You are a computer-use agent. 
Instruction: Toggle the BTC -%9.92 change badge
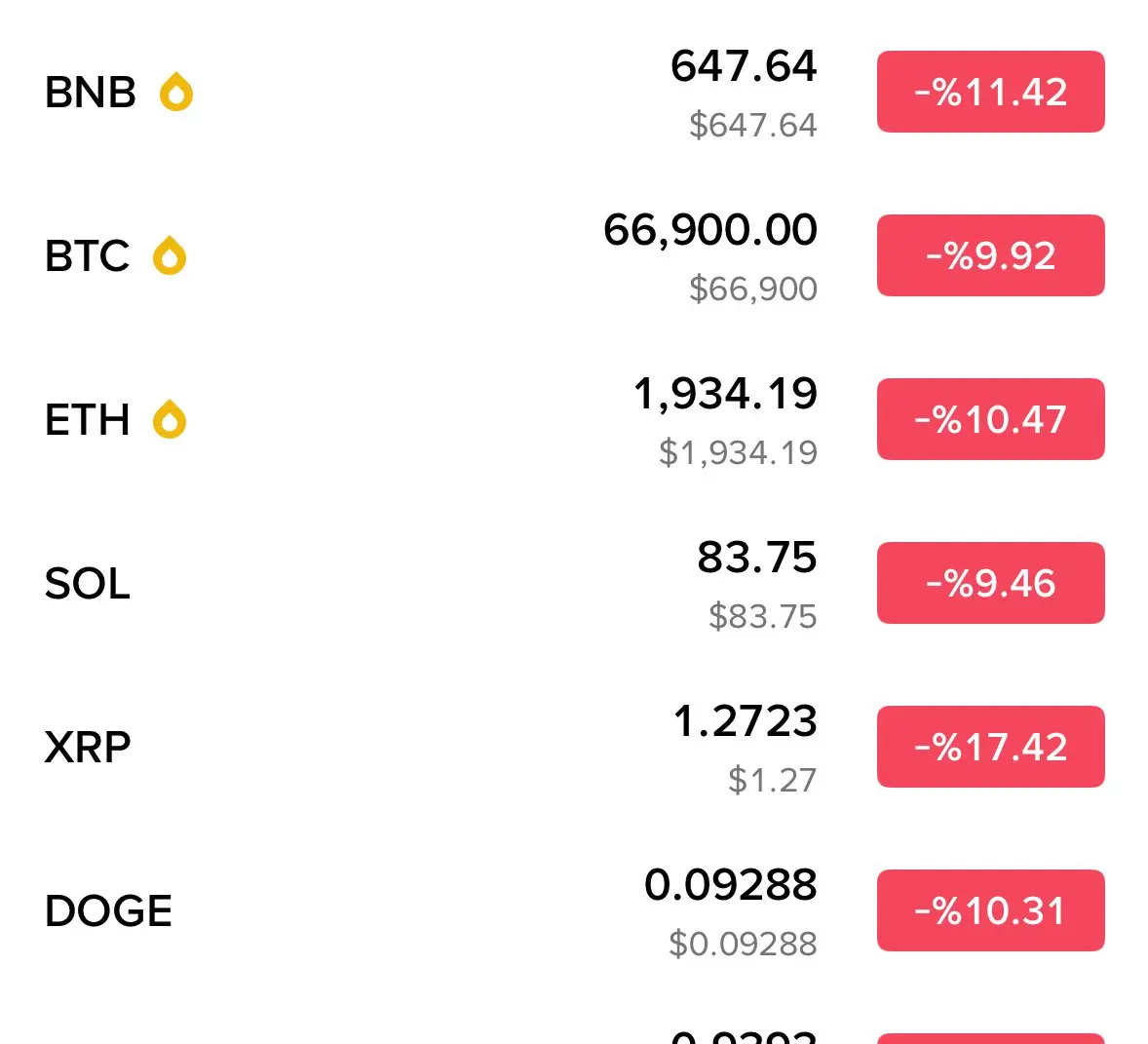990,255
